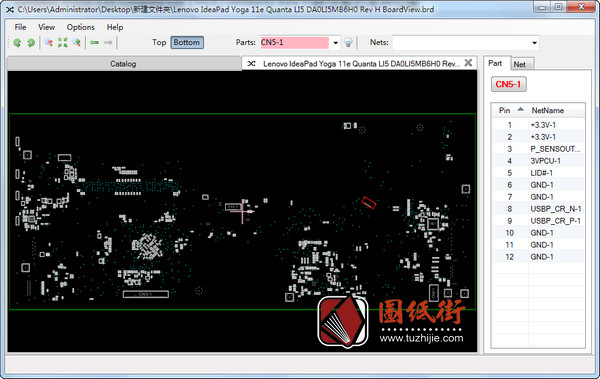Open the Nets dropdown list
600x379 pixels.
point(534,43)
